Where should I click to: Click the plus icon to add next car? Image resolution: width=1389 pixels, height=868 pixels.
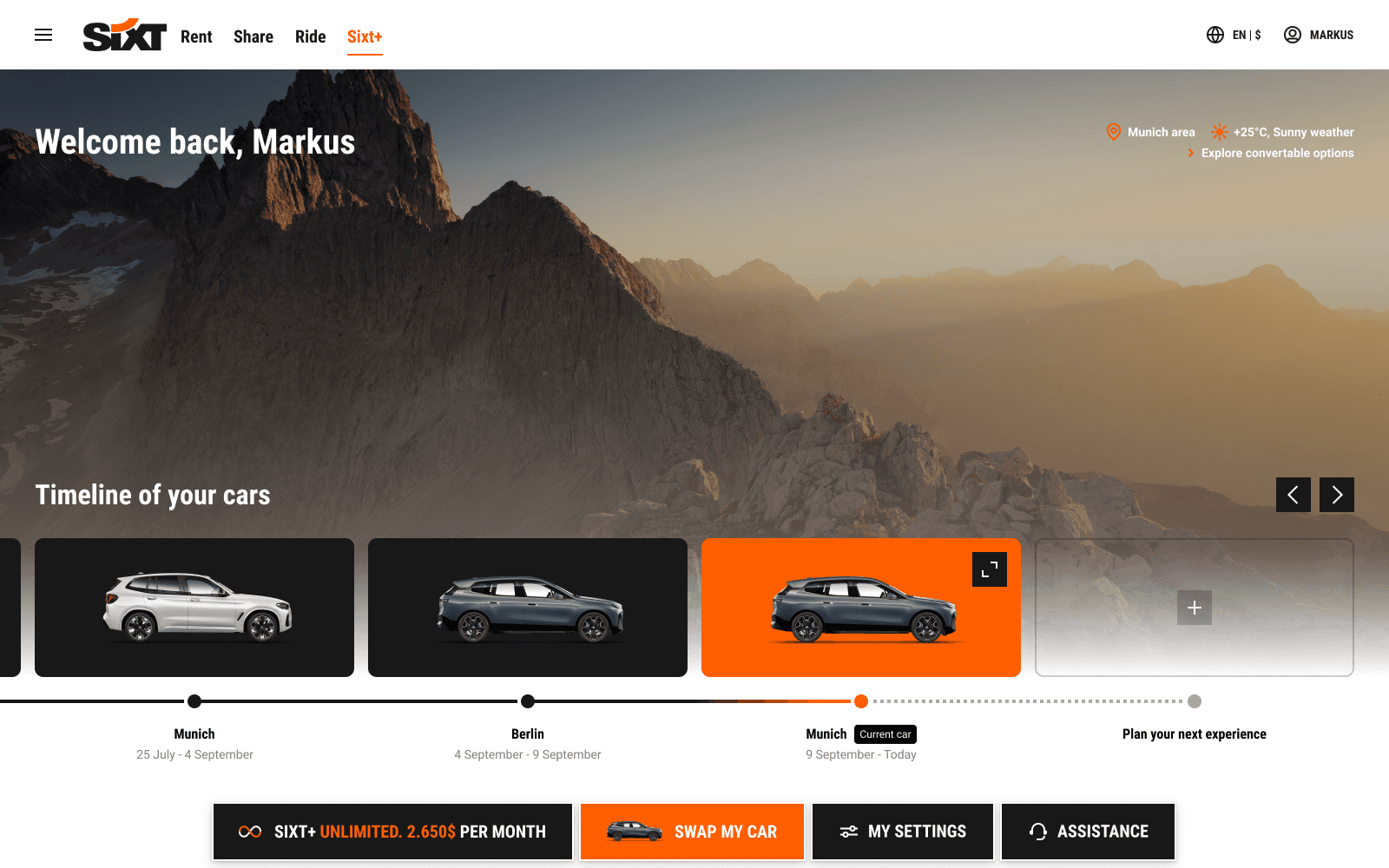click(1195, 608)
